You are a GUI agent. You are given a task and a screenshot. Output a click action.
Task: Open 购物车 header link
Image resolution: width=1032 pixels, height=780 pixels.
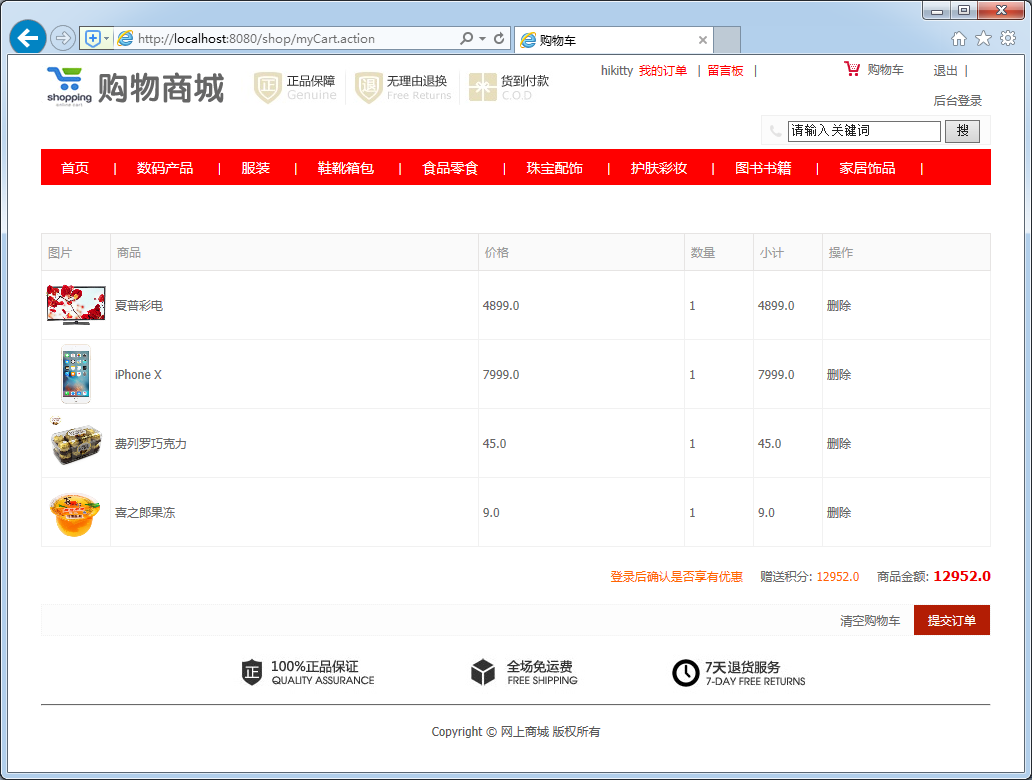885,70
